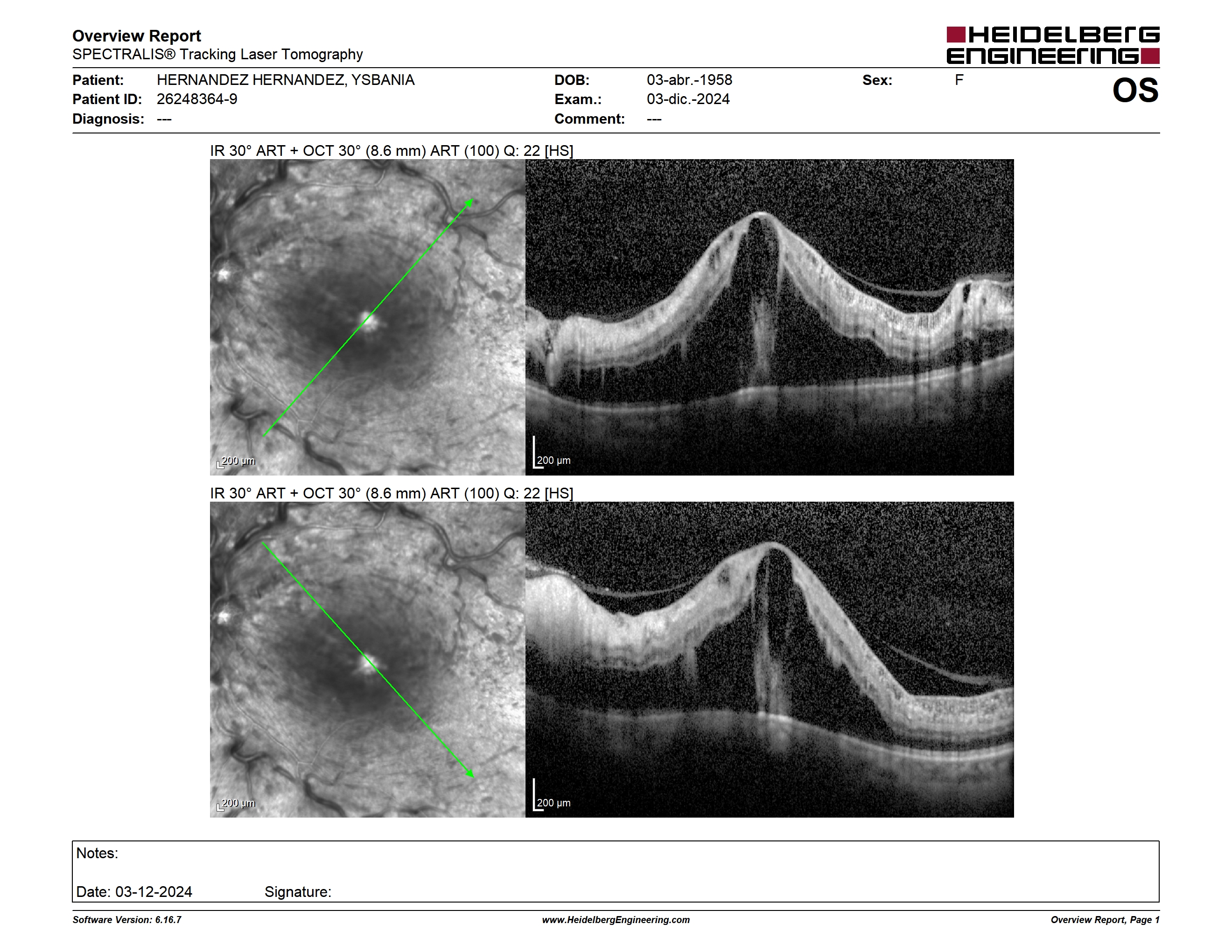The width and height of the screenshot is (1232, 952).
Task: Click the Software Version: 6.16.7 footer
Action: (127, 920)
